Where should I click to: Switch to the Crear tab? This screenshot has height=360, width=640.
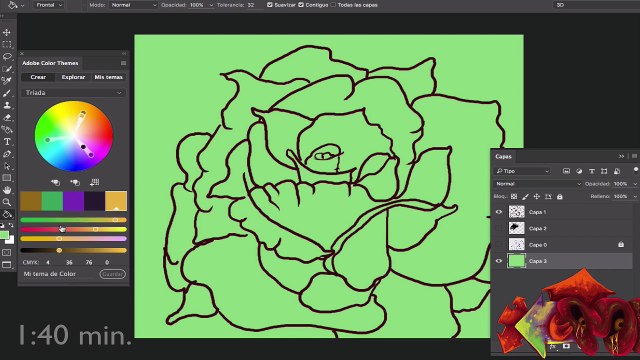tap(38, 77)
